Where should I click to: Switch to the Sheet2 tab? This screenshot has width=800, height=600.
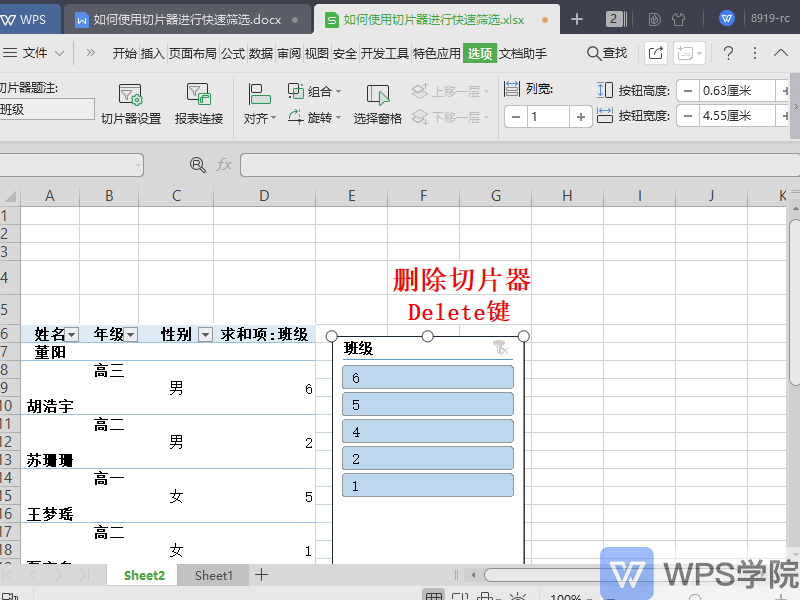(x=144, y=576)
